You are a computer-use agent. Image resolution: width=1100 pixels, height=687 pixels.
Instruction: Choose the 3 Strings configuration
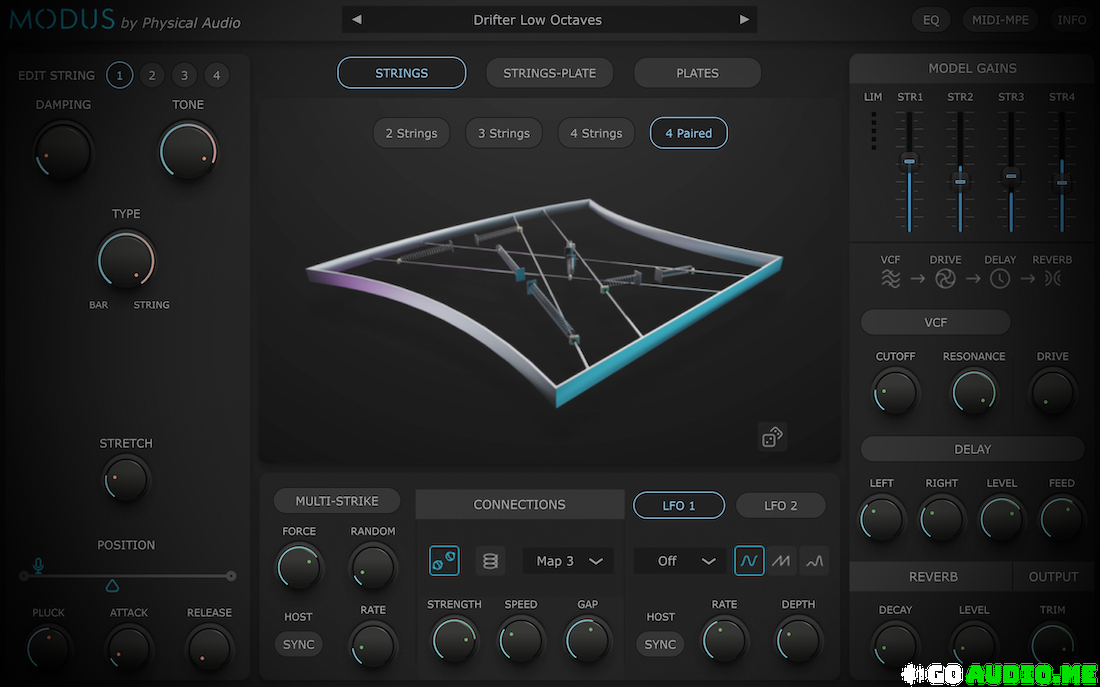tap(504, 133)
